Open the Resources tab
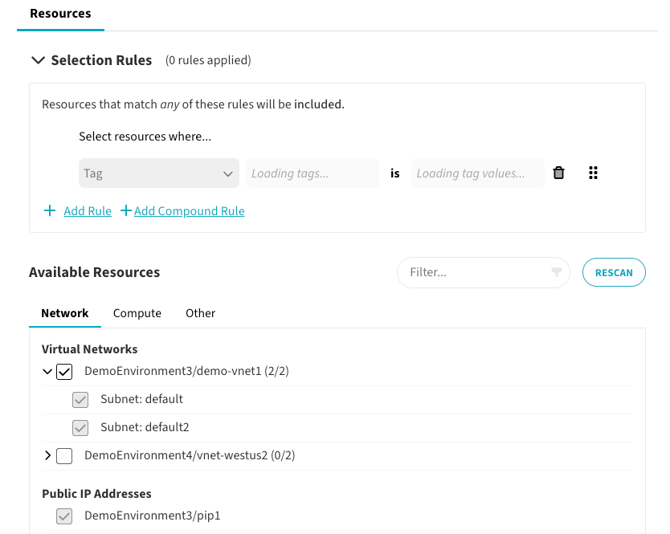This screenshot has height=534, width=670. pyautogui.click(x=61, y=14)
